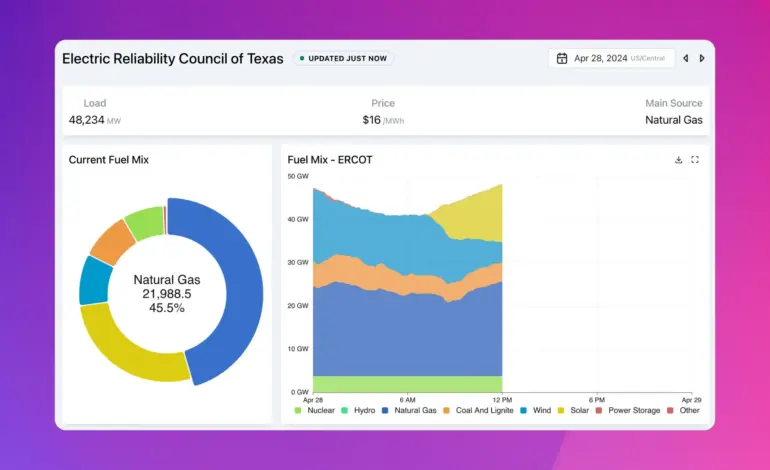Click the Updated Just Now status badge
This screenshot has height=470, width=770.
point(343,58)
